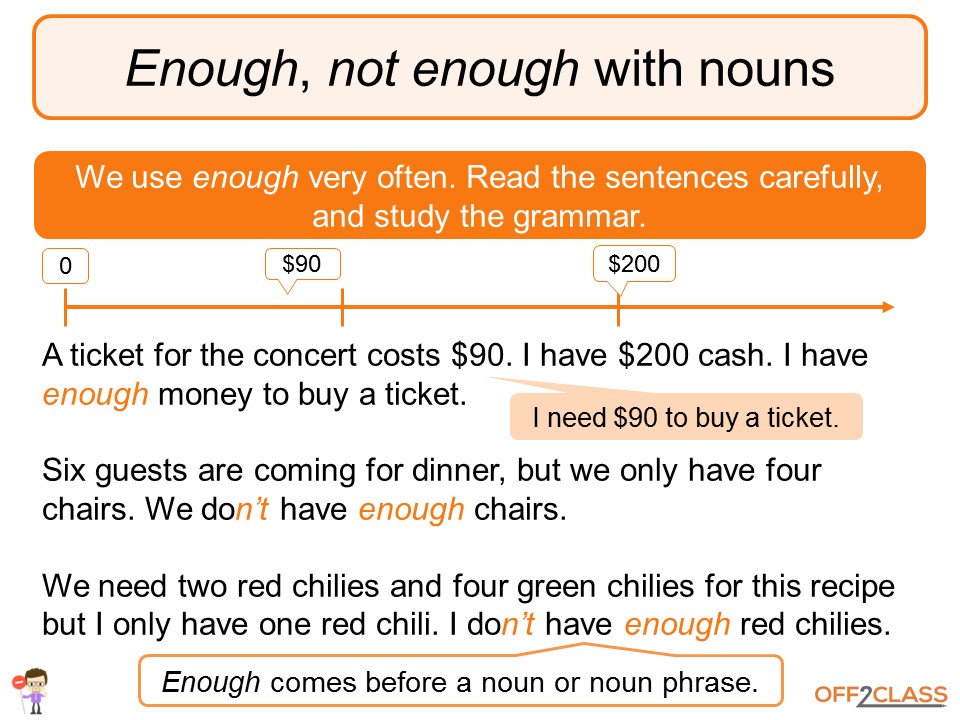The image size is (960, 720).
Task: Click orange 'enough' before 'chairs'
Action: coord(411,509)
